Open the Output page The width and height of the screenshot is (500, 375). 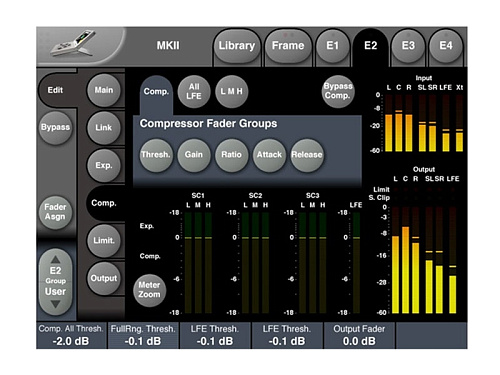click(x=104, y=278)
